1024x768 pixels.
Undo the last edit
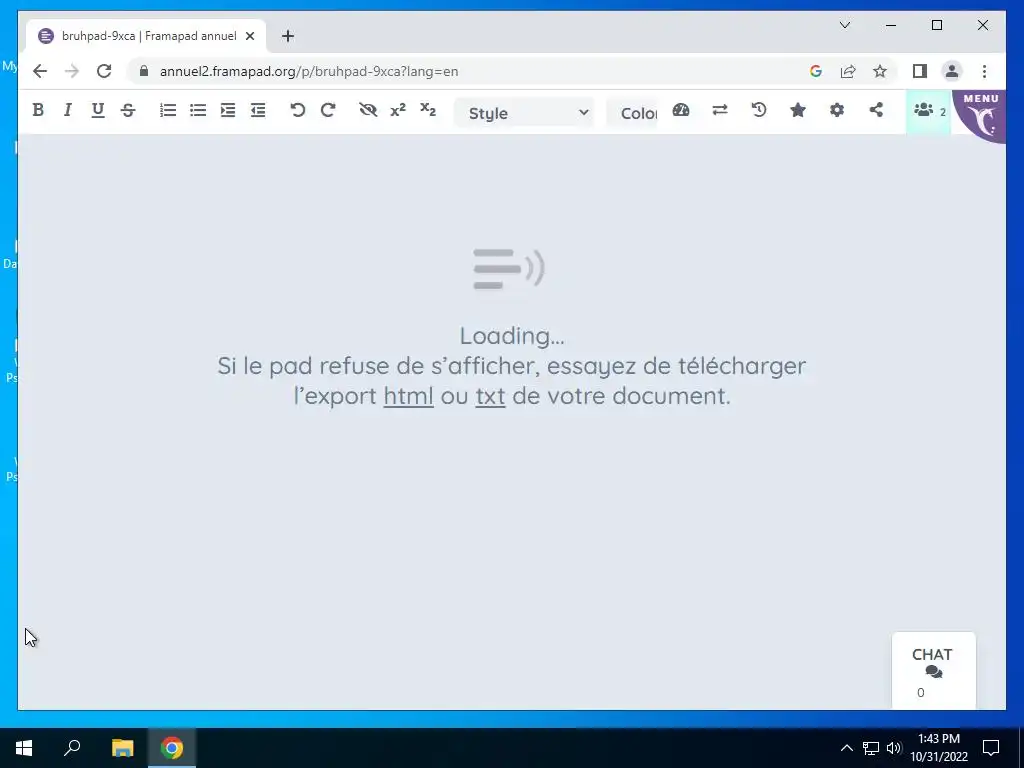point(298,110)
